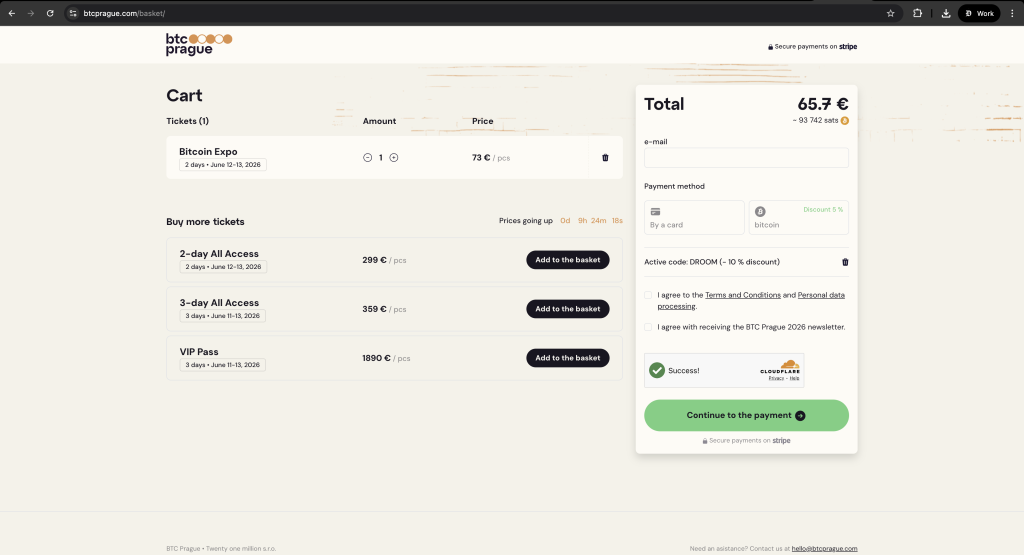The width and height of the screenshot is (1024, 555).
Task: Tick the BTC Prague newsletter checkbox
Action: (648, 327)
